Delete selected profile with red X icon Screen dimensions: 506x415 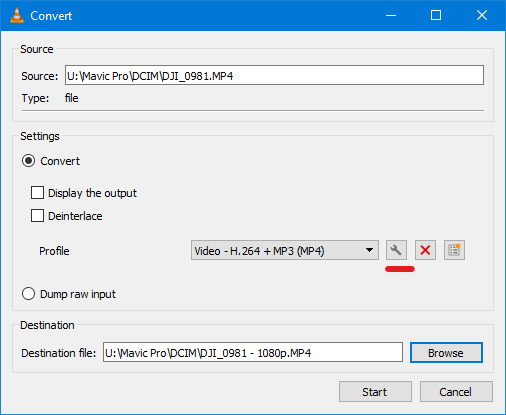[x=425, y=250]
